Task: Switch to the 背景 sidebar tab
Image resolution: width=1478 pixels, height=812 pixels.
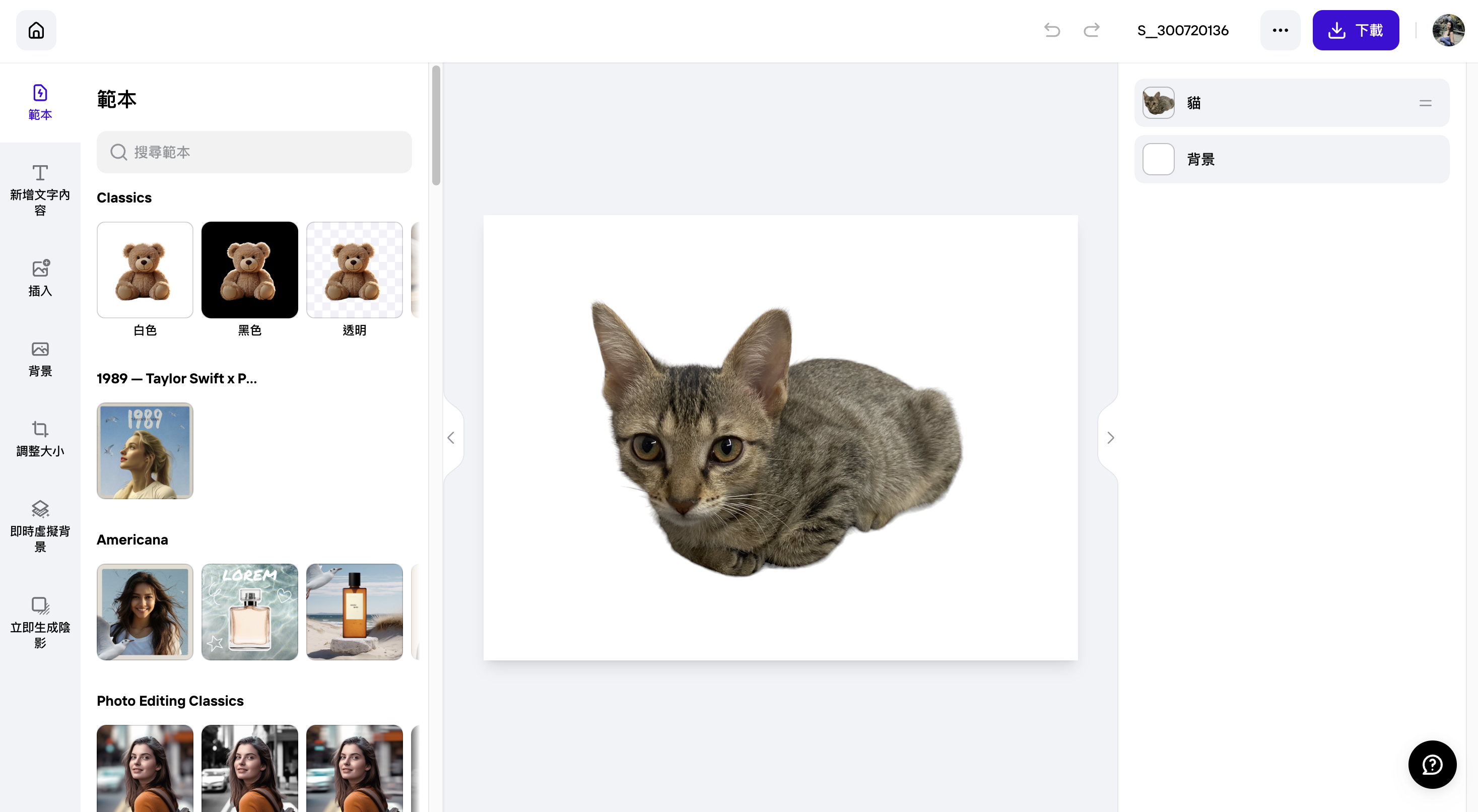Action: [x=40, y=359]
